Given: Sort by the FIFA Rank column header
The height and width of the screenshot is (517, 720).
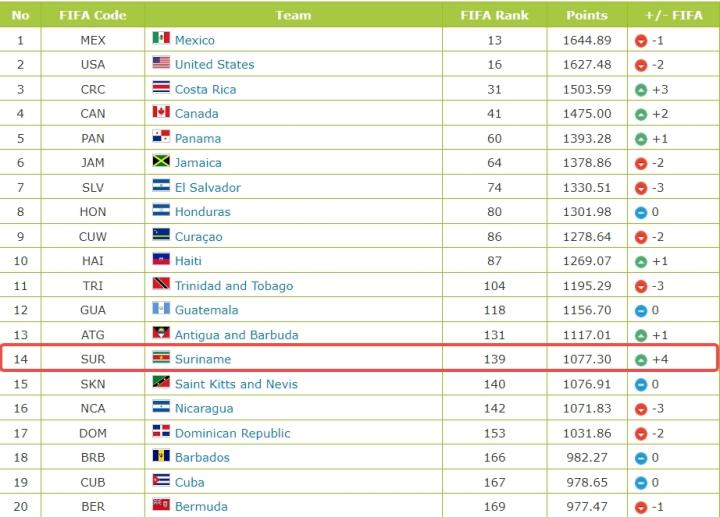Looking at the screenshot, I should tap(494, 15).
